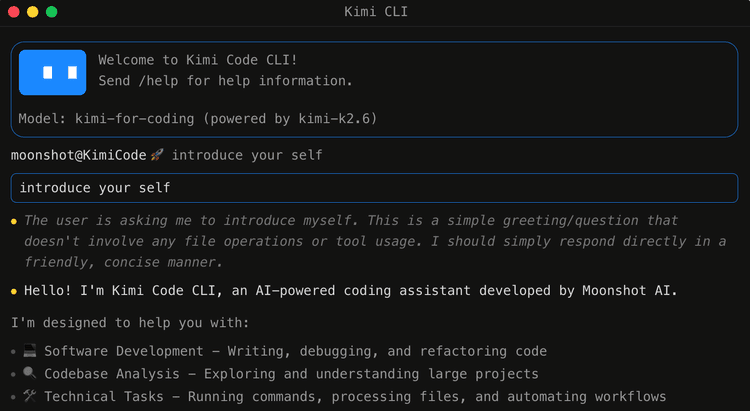
Task: Click the red close window button
Action: click(14, 12)
